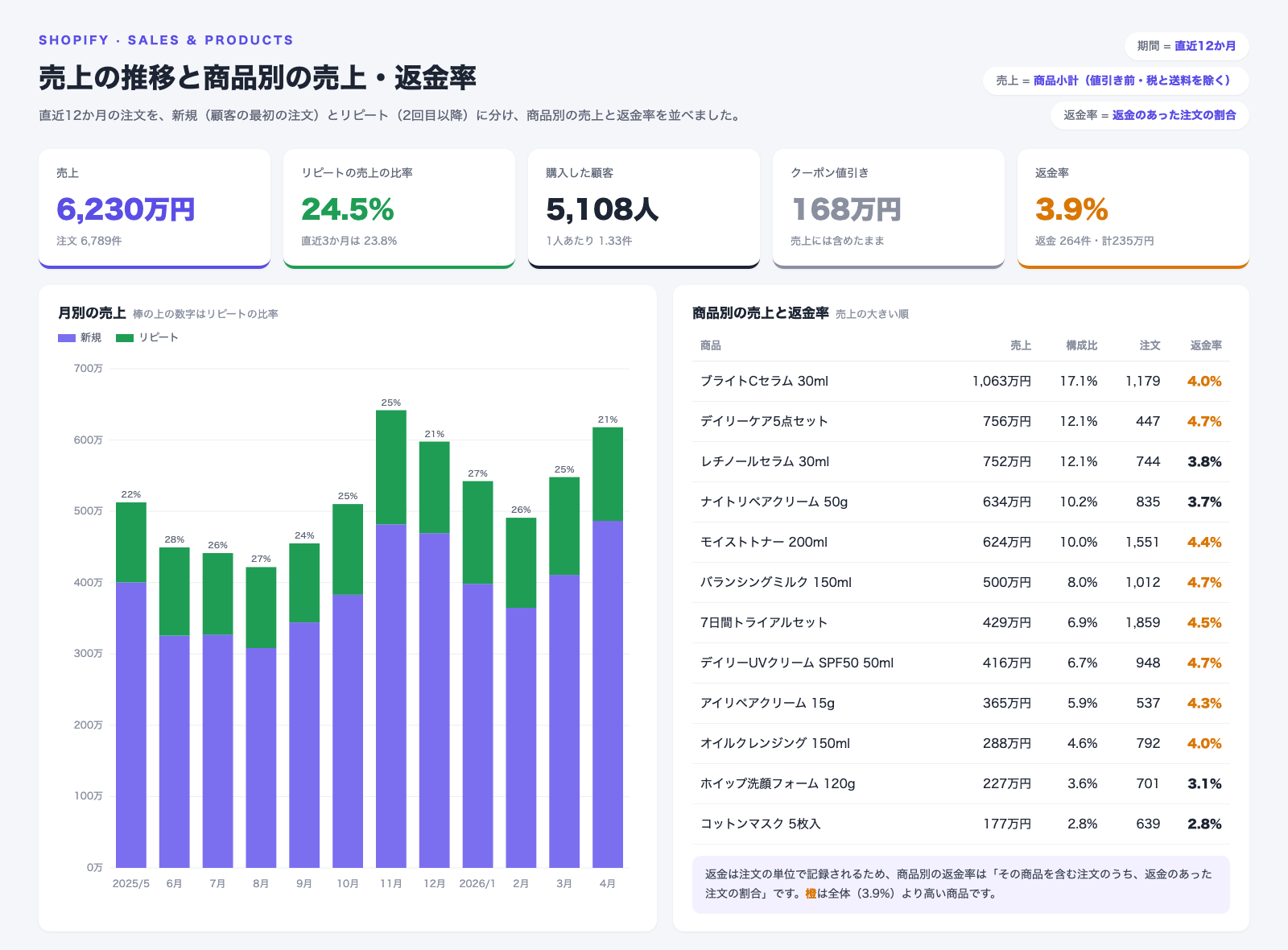Select the 売上 6,230万円 summary card

pyautogui.click(x=155, y=209)
